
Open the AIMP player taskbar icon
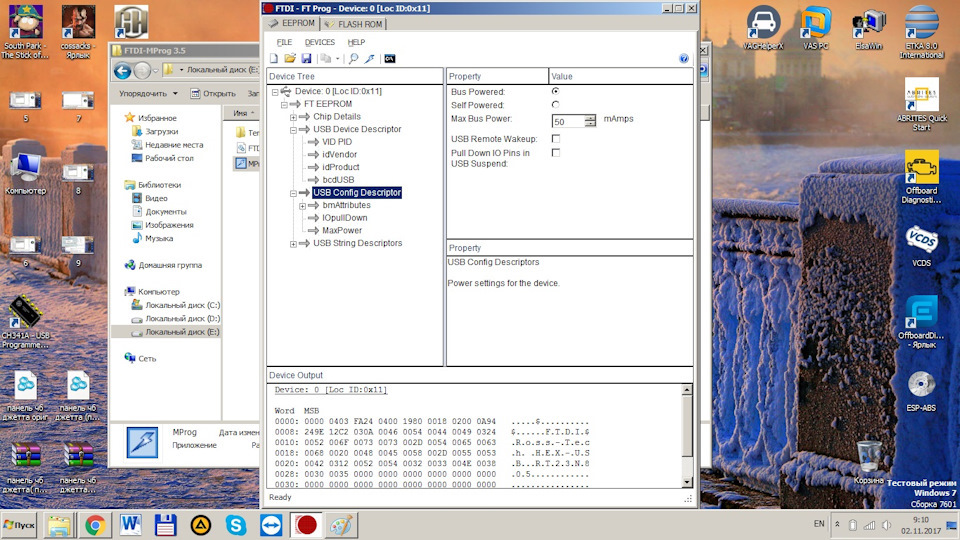point(201,525)
